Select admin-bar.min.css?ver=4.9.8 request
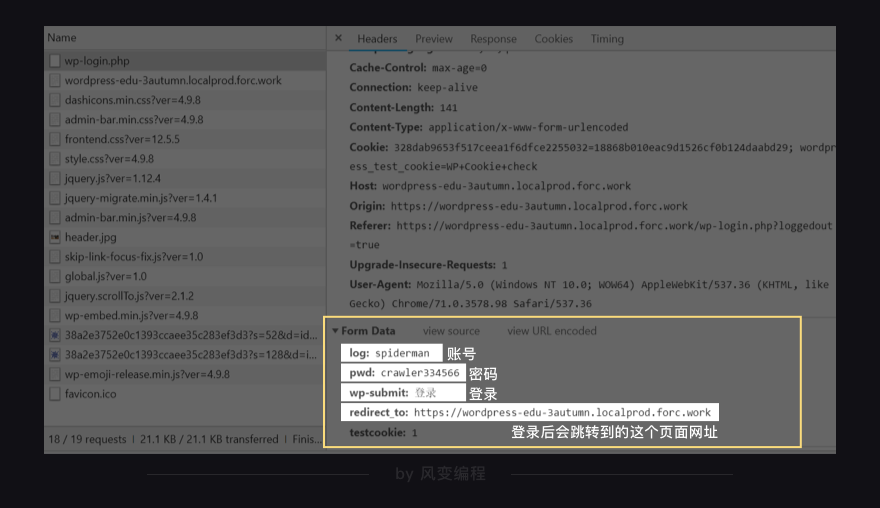Screen dimensions: 880x508 [x=185, y=120]
